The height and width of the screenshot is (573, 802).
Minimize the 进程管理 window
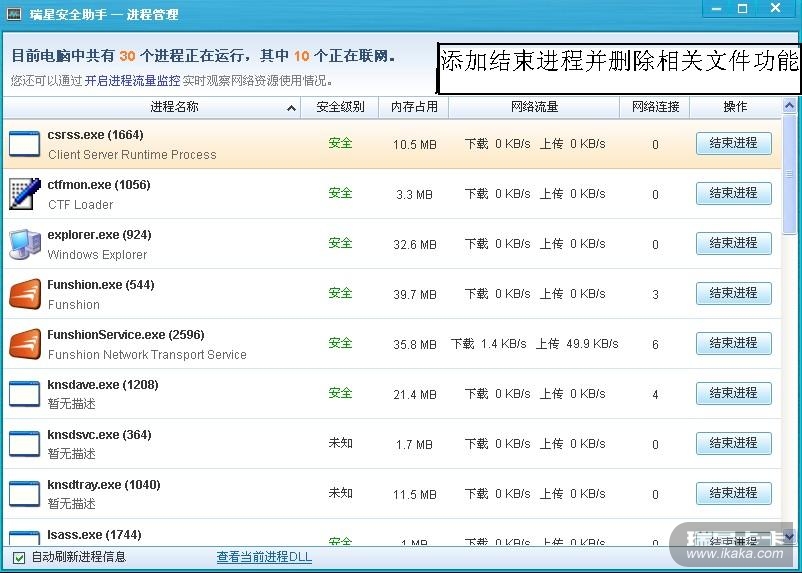tap(717, 9)
